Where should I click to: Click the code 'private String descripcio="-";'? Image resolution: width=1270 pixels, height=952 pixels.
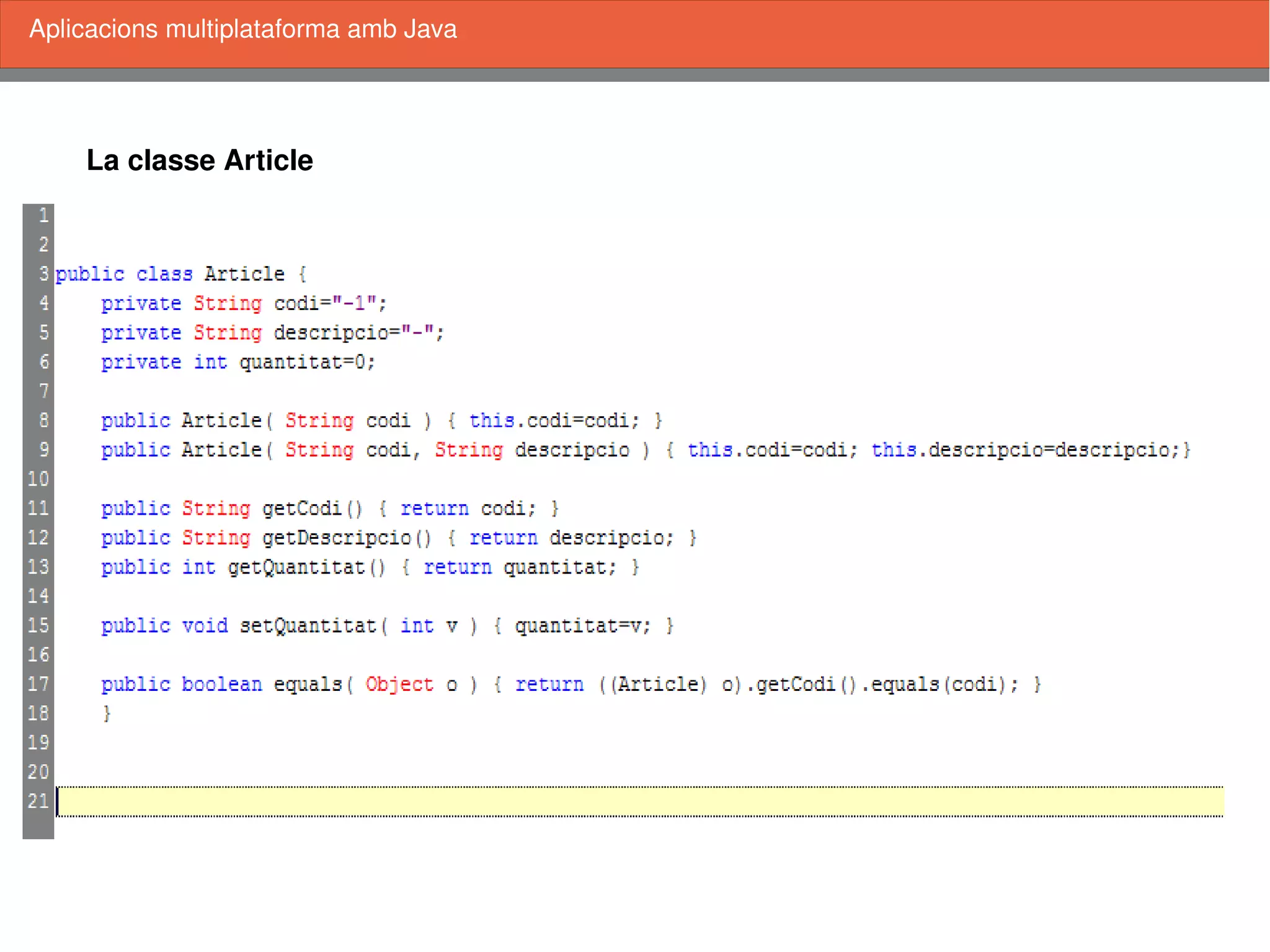coord(272,332)
